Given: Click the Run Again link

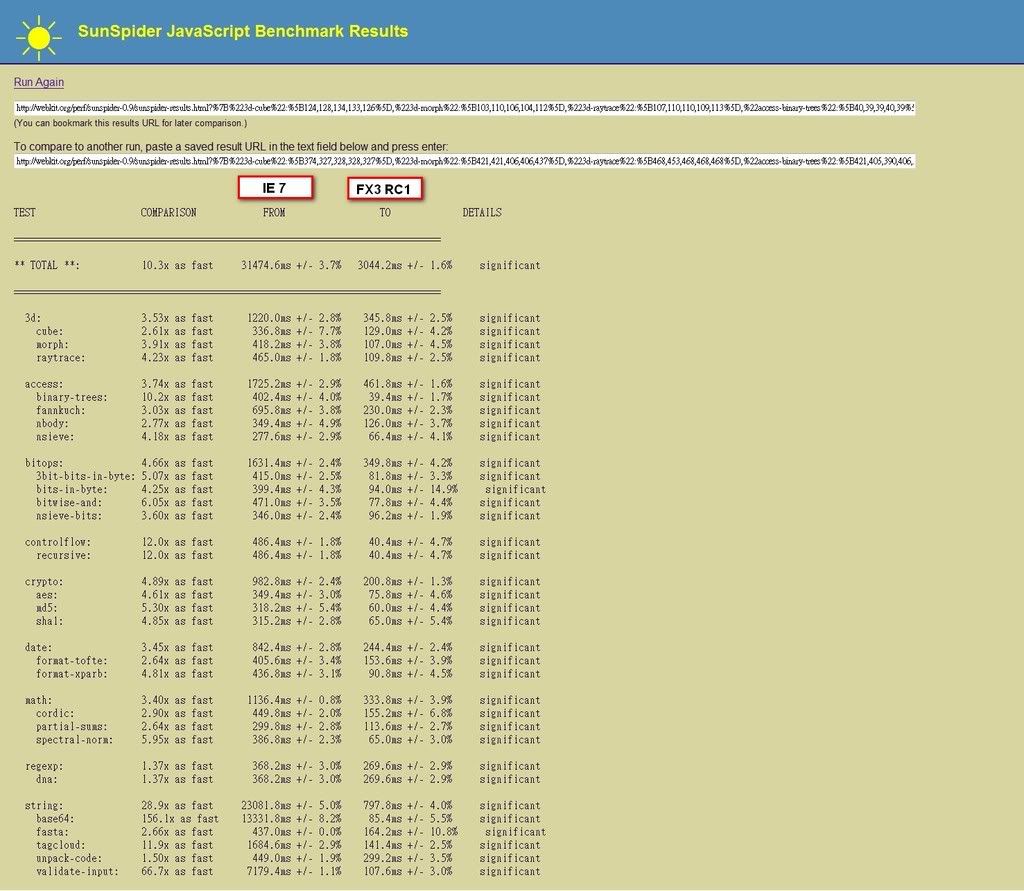Looking at the screenshot, I should coord(39,82).
